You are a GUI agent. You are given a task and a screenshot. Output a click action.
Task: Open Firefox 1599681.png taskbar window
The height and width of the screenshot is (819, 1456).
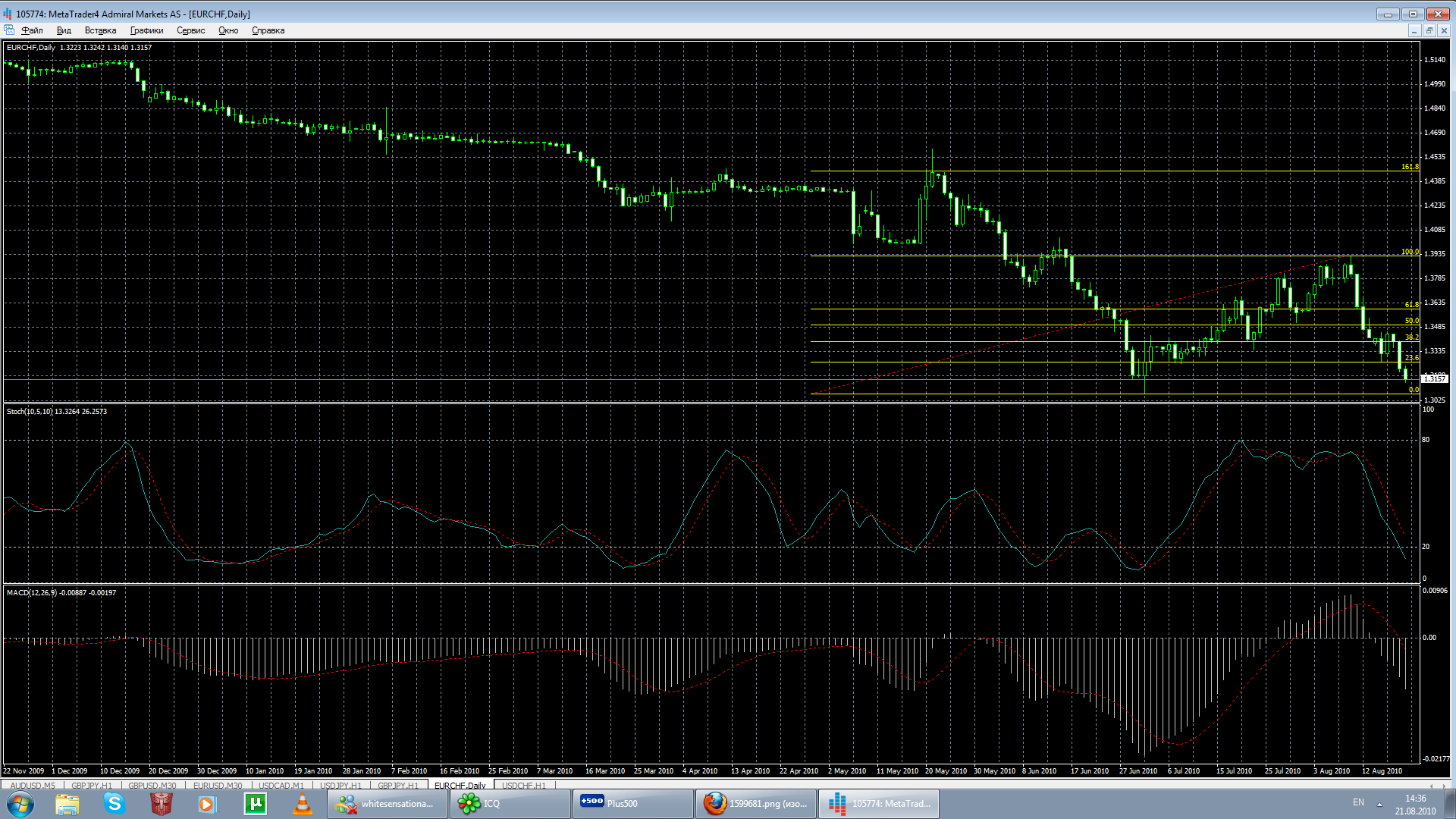click(755, 803)
